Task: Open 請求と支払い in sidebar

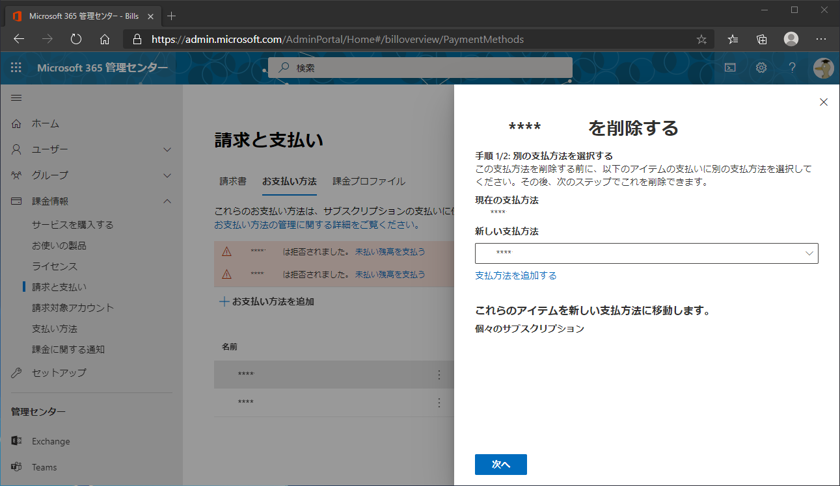Action: tap(59, 287)
